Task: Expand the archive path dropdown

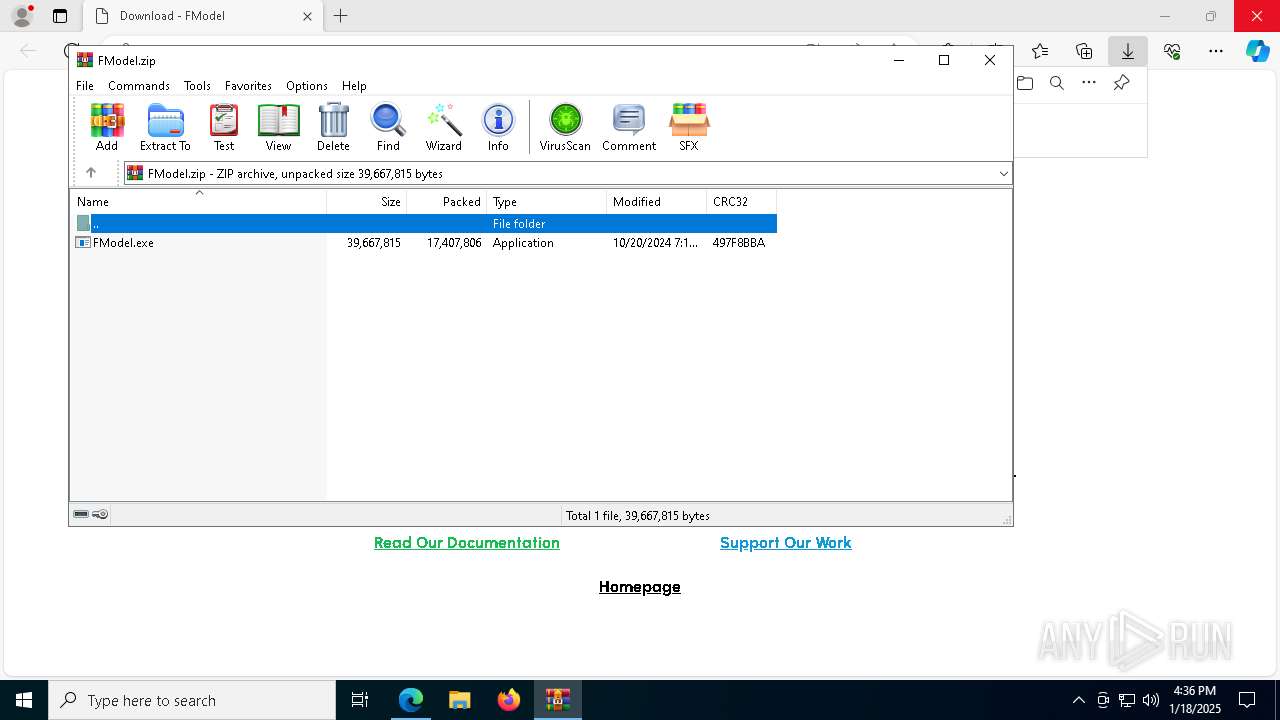Action: [x=1003, y=173]
